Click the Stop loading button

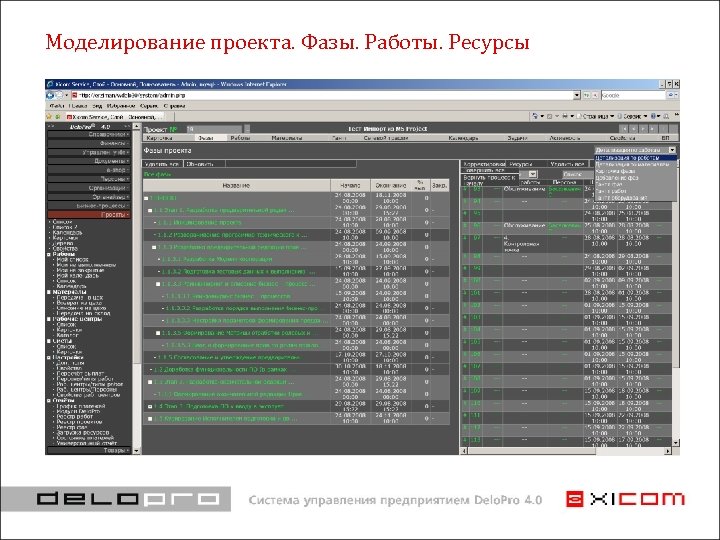coord(595,95)
